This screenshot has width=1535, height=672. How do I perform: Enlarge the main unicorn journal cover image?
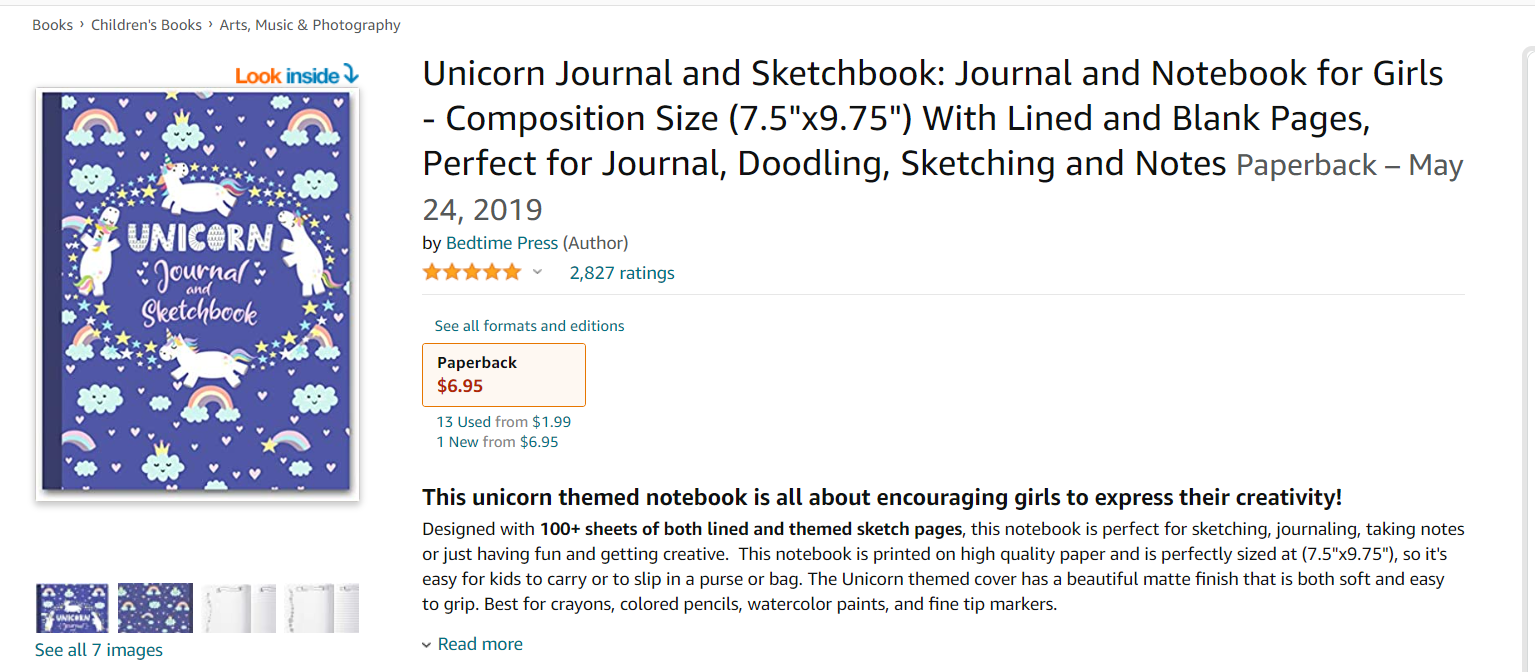[x=197, y=294]
